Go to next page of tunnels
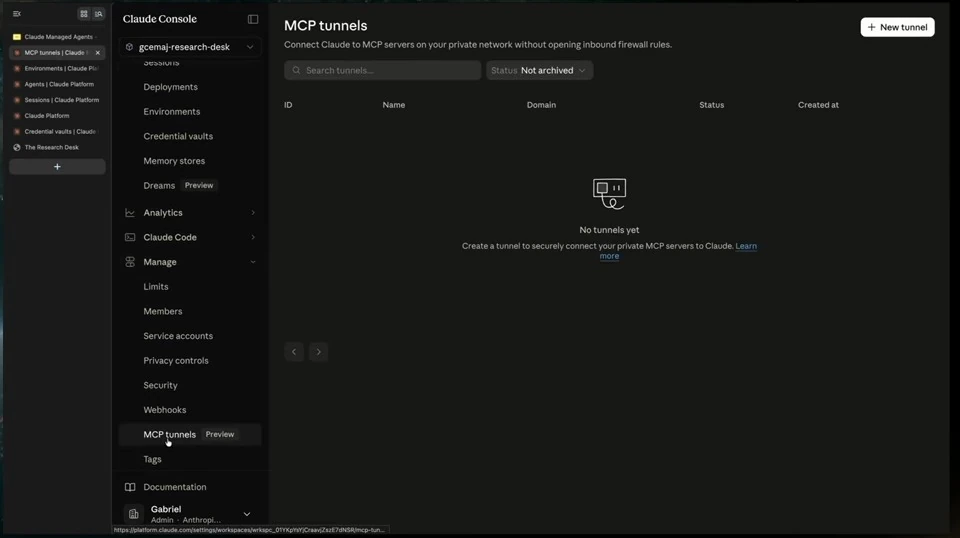Viewport: 960px width, 538px height. tap(318, 352)
